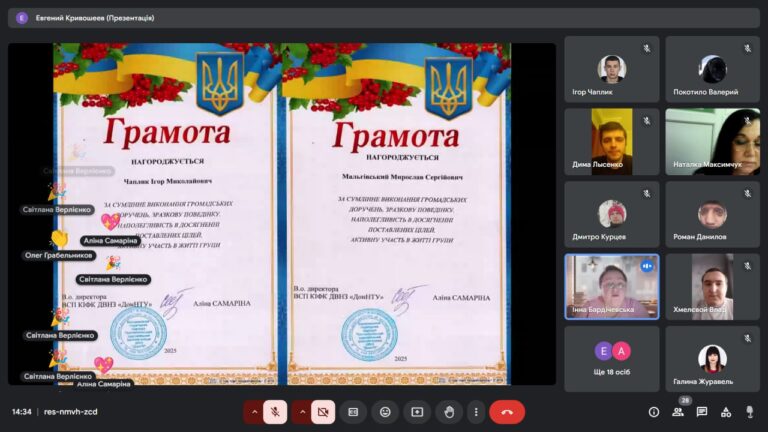
Task: Open the activities panel
Action: point(726,412)
